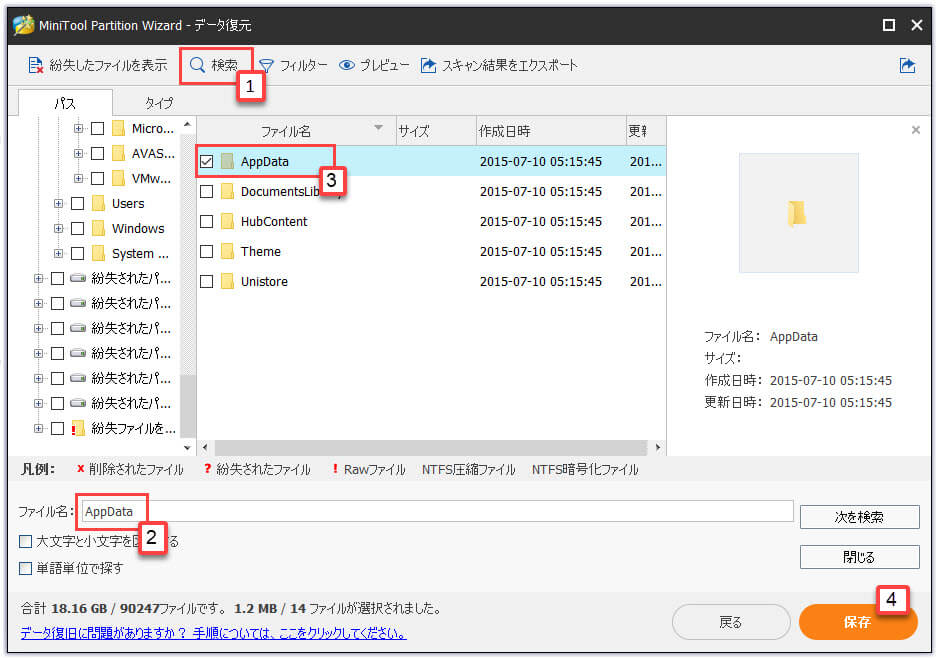The image size is (937, 658).
Task: Expand the Users tree node
Action: [x=59, y=203]
